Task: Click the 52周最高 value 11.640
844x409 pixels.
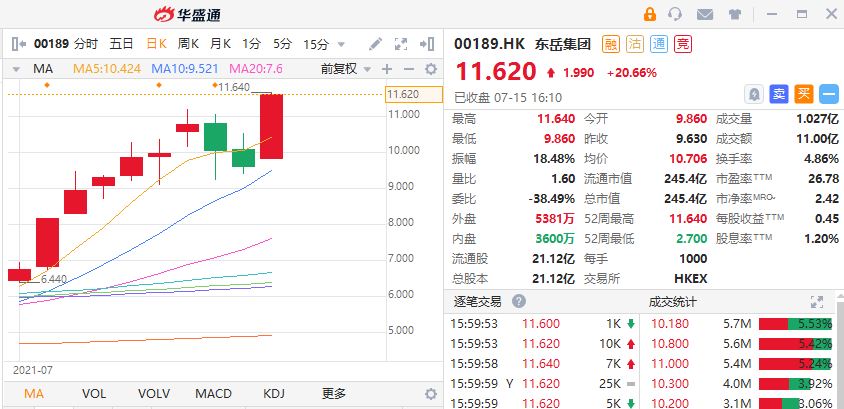Action: click(x=687, y=219)
